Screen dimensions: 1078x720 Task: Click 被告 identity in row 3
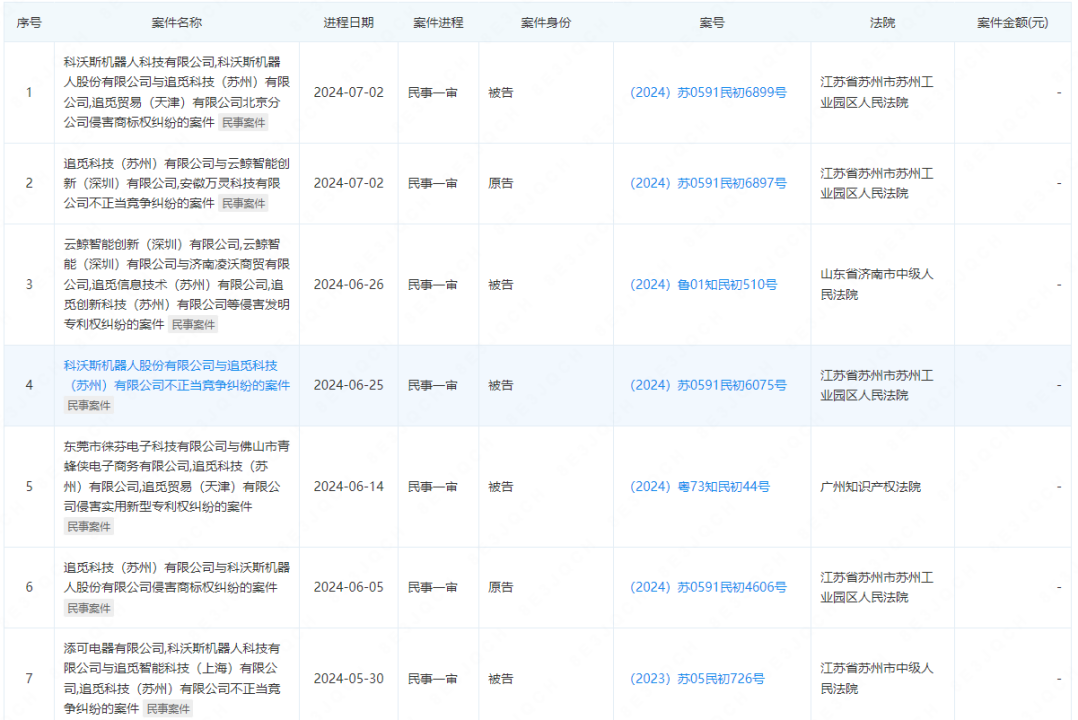click(x=500, y=285)
